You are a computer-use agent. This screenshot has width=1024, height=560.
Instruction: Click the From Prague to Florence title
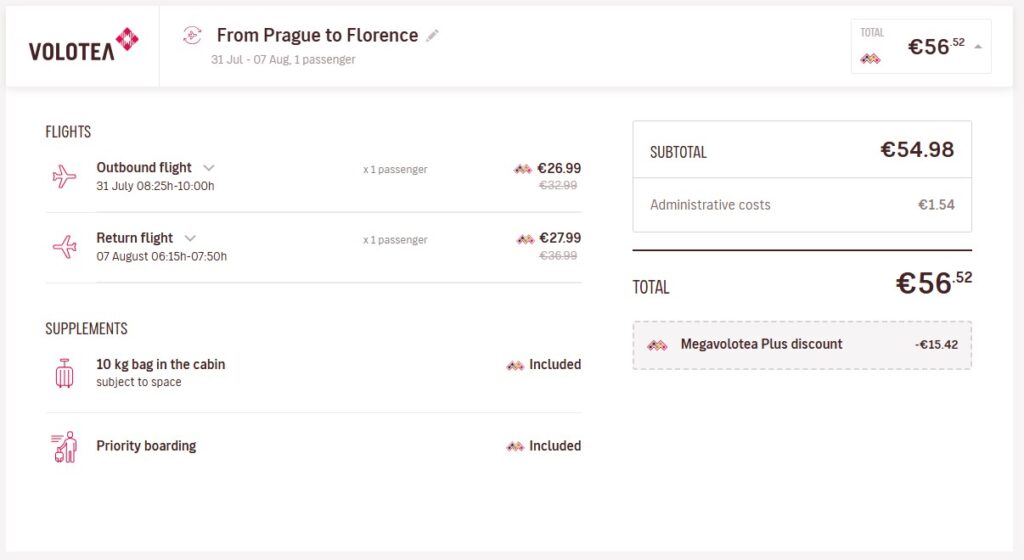[x=317, y=35]
